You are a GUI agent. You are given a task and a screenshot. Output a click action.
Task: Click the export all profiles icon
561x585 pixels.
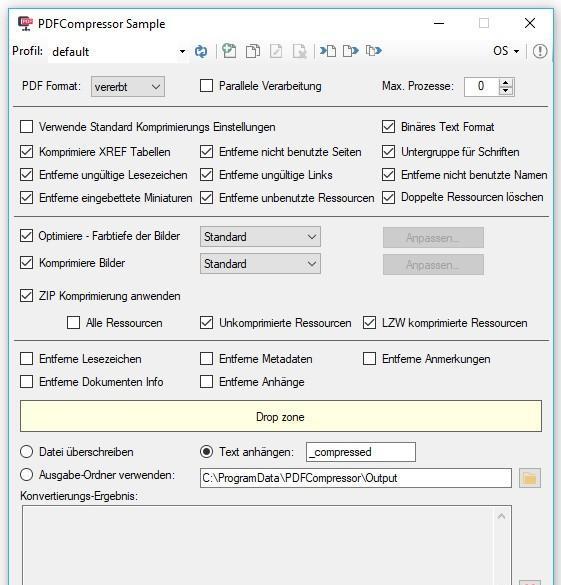pos(374,51)
